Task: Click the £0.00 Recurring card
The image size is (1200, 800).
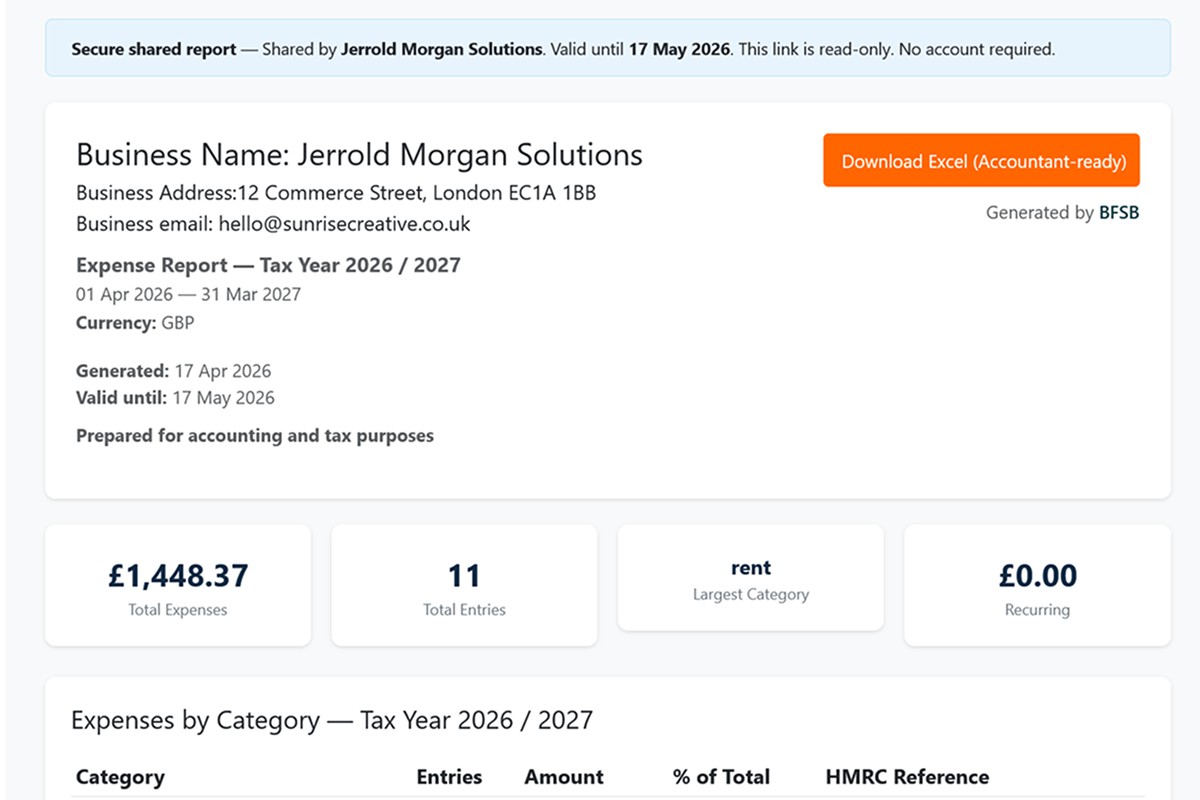Action: click(1037, 585)
